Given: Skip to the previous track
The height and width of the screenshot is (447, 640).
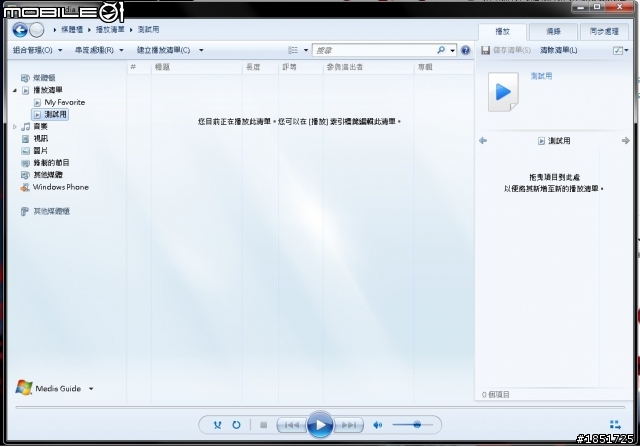Looking at the screenshot, I should click(x=291, y=425).
